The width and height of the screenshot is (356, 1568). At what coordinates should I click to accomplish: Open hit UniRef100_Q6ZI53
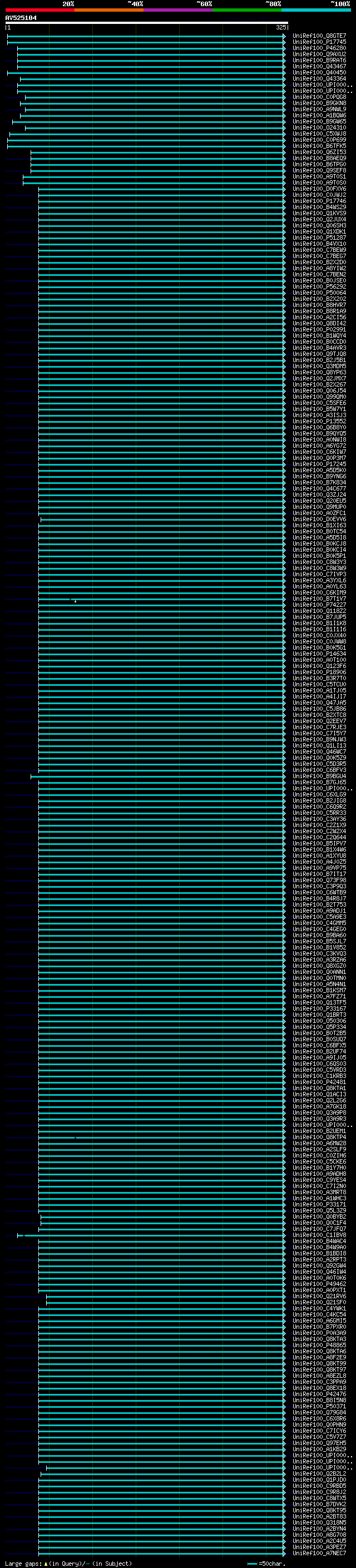point(319,152)
